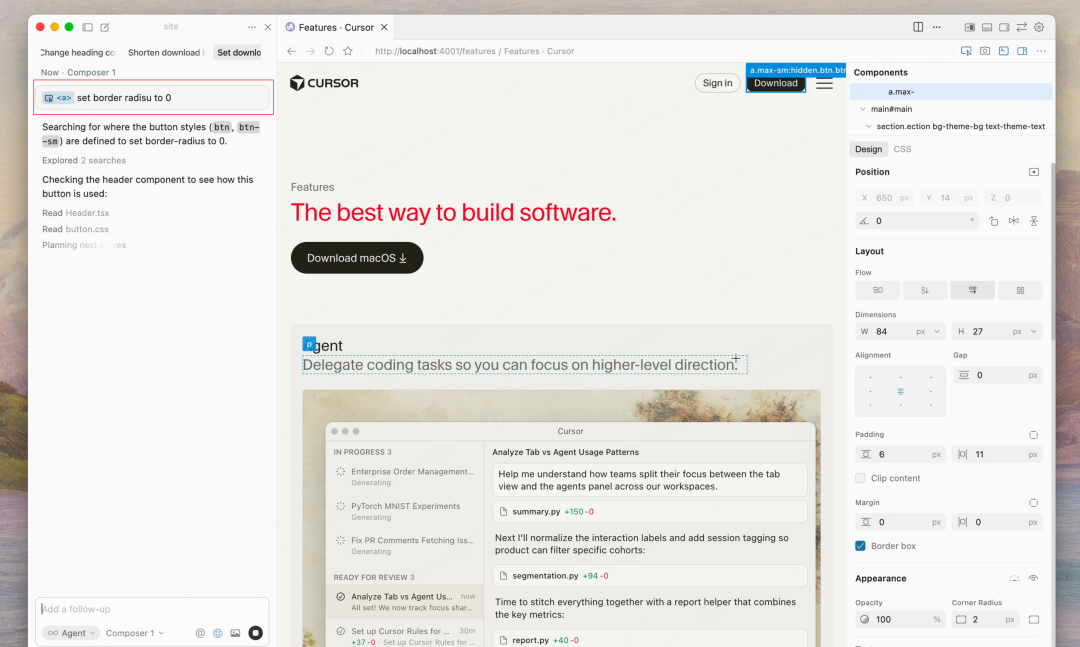
Task: Open the Composer 1 model dropdown
Action: [134, 633]
